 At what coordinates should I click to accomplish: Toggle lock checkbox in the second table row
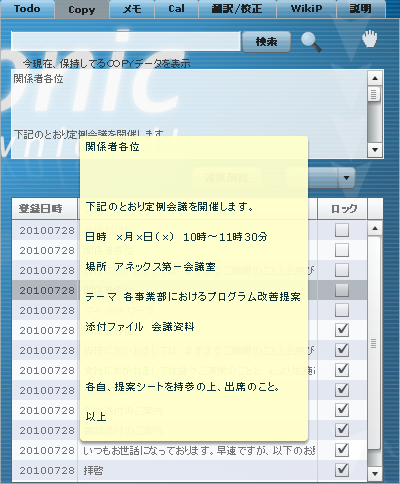click(342, 250)
